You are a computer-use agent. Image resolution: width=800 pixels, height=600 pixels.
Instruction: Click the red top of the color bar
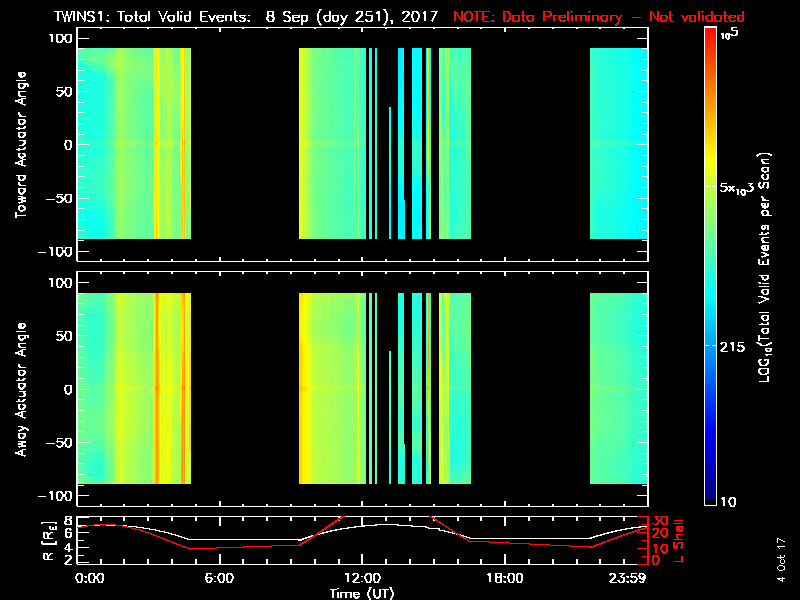coord(710,38)
